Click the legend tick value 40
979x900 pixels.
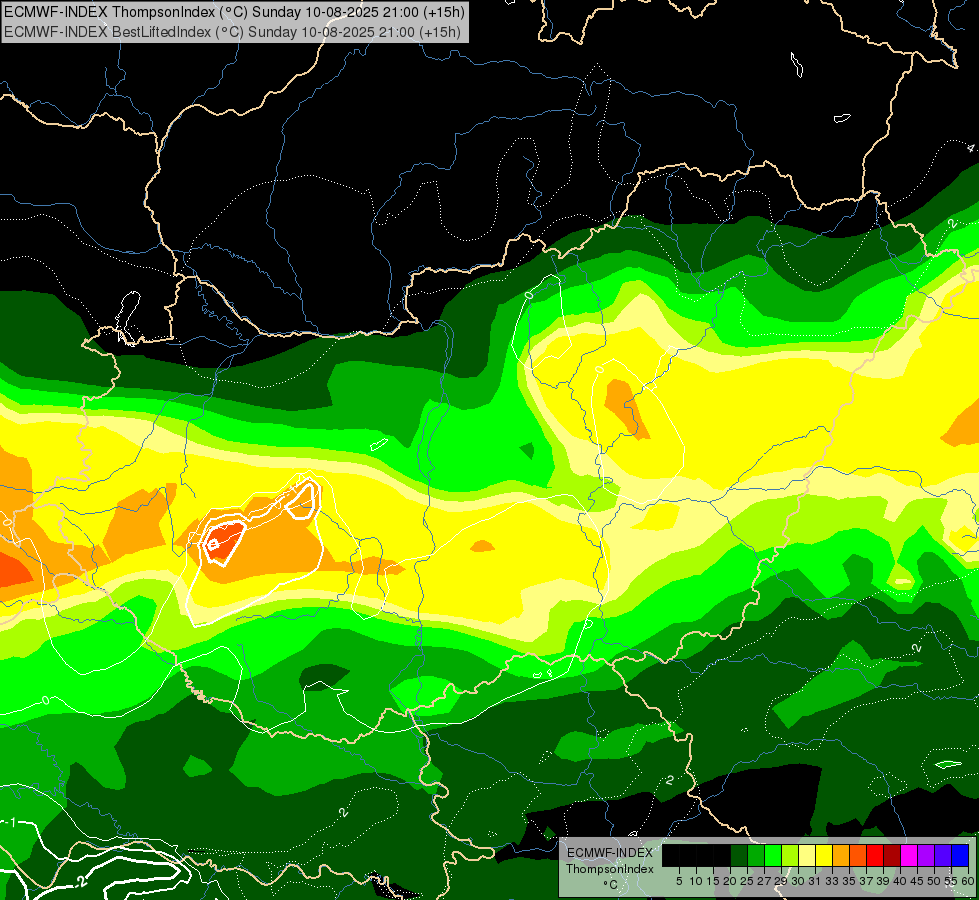[x=900, y=881]
